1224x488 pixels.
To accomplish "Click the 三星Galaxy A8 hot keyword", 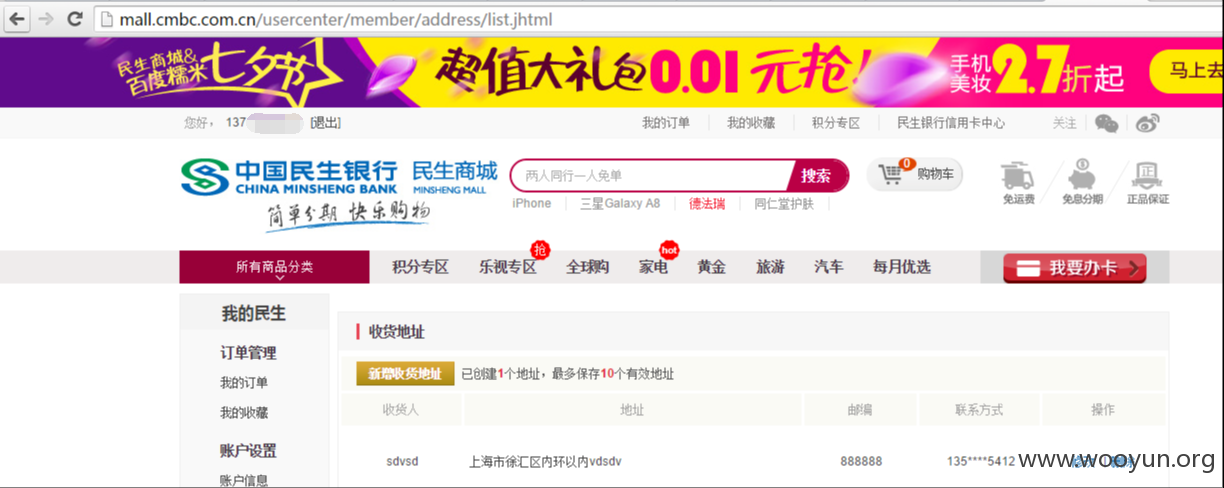I will click(x=620, y=203).
